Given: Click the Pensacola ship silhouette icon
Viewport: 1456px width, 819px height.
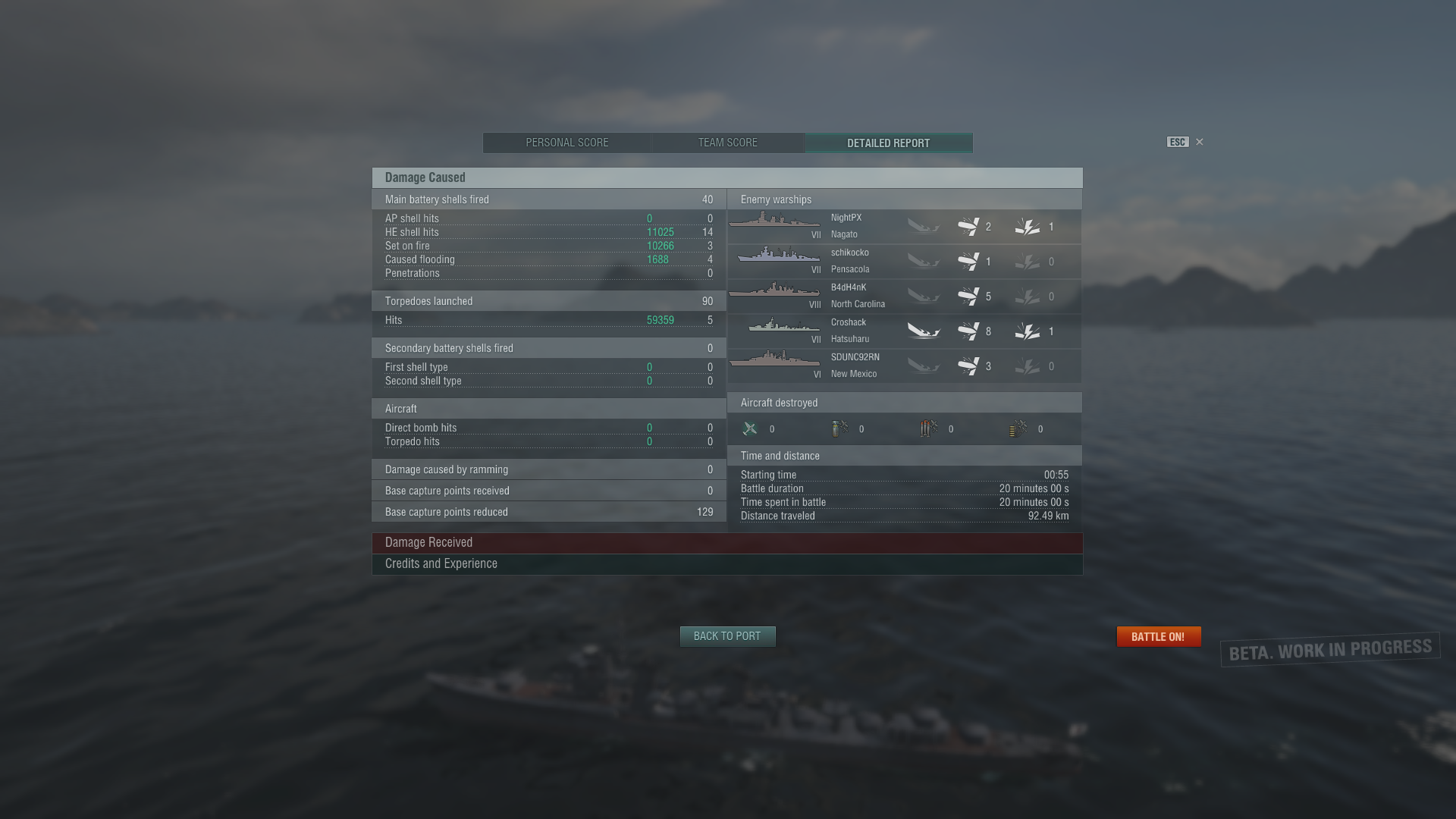Looking at the screenshot, I should tap(777, 254).
